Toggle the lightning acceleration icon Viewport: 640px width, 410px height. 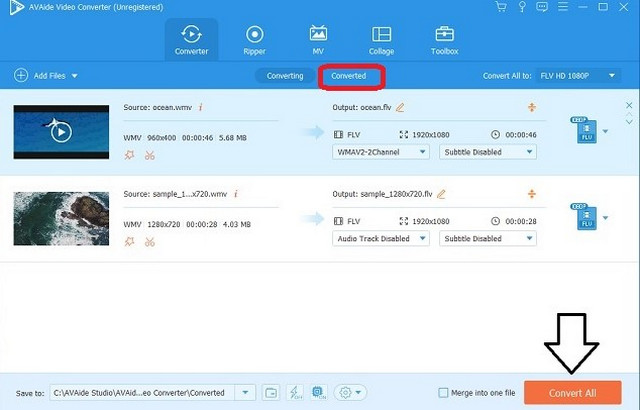pyautogui.click(x=295, y=393)
